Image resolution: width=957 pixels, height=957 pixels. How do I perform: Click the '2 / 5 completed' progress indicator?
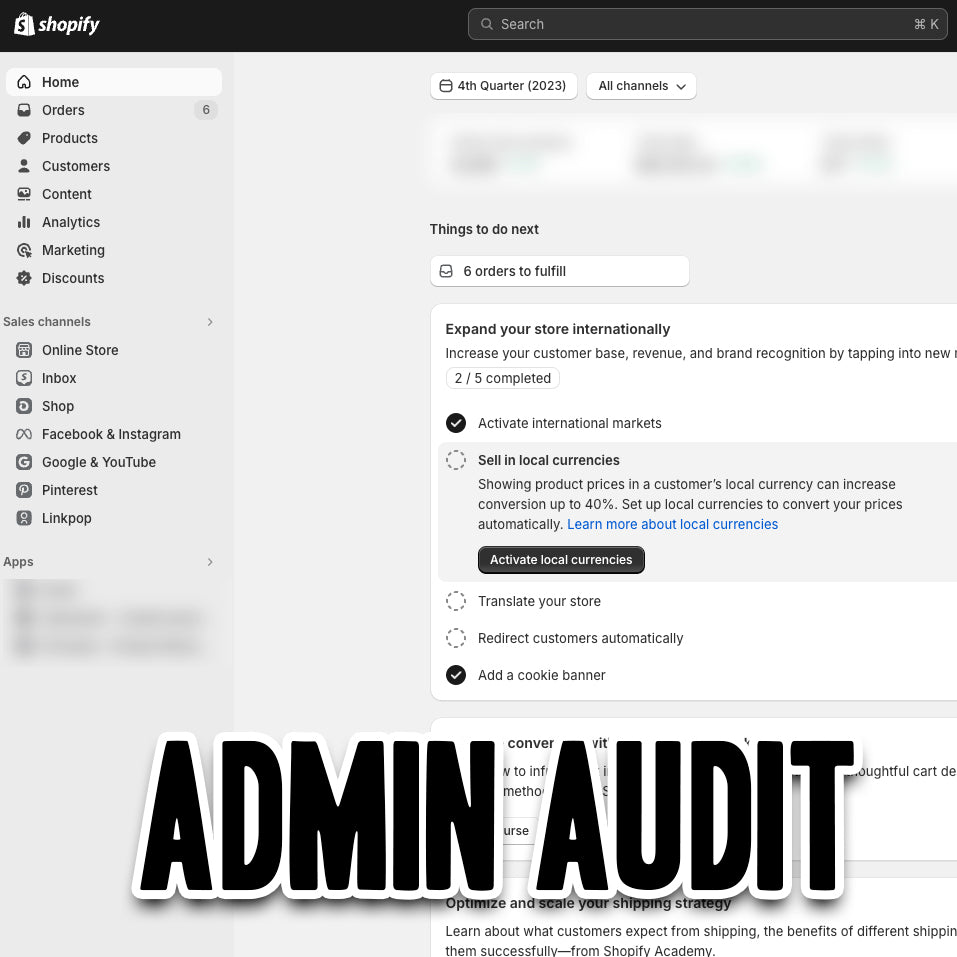[502, 378]
